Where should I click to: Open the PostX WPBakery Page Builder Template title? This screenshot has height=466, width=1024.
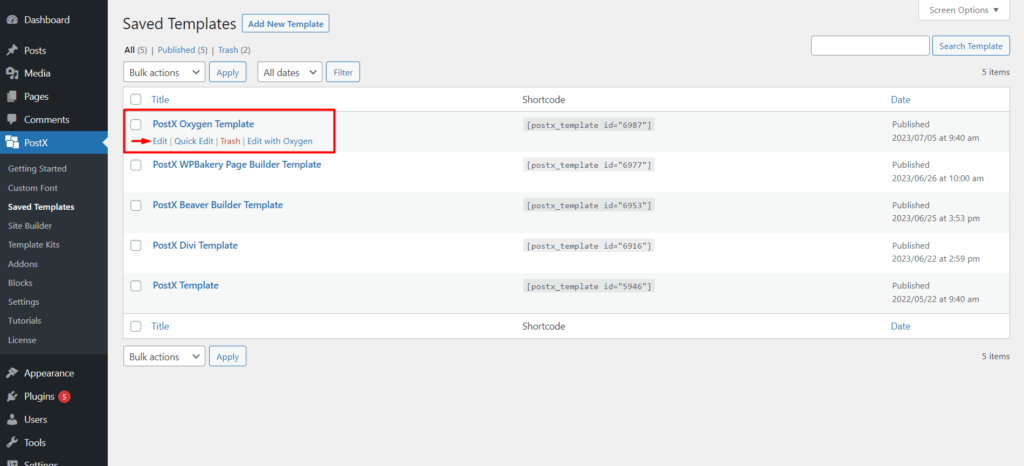[237, 164]
